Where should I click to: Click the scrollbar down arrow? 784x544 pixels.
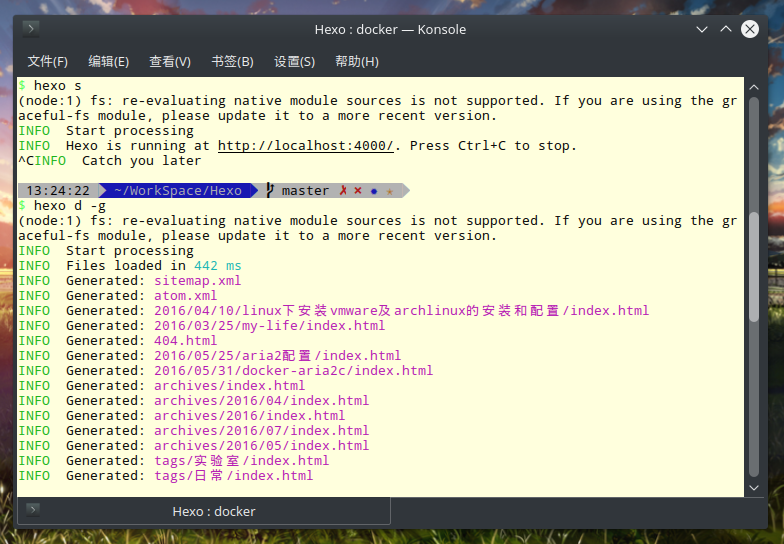(x=754, y=488)
